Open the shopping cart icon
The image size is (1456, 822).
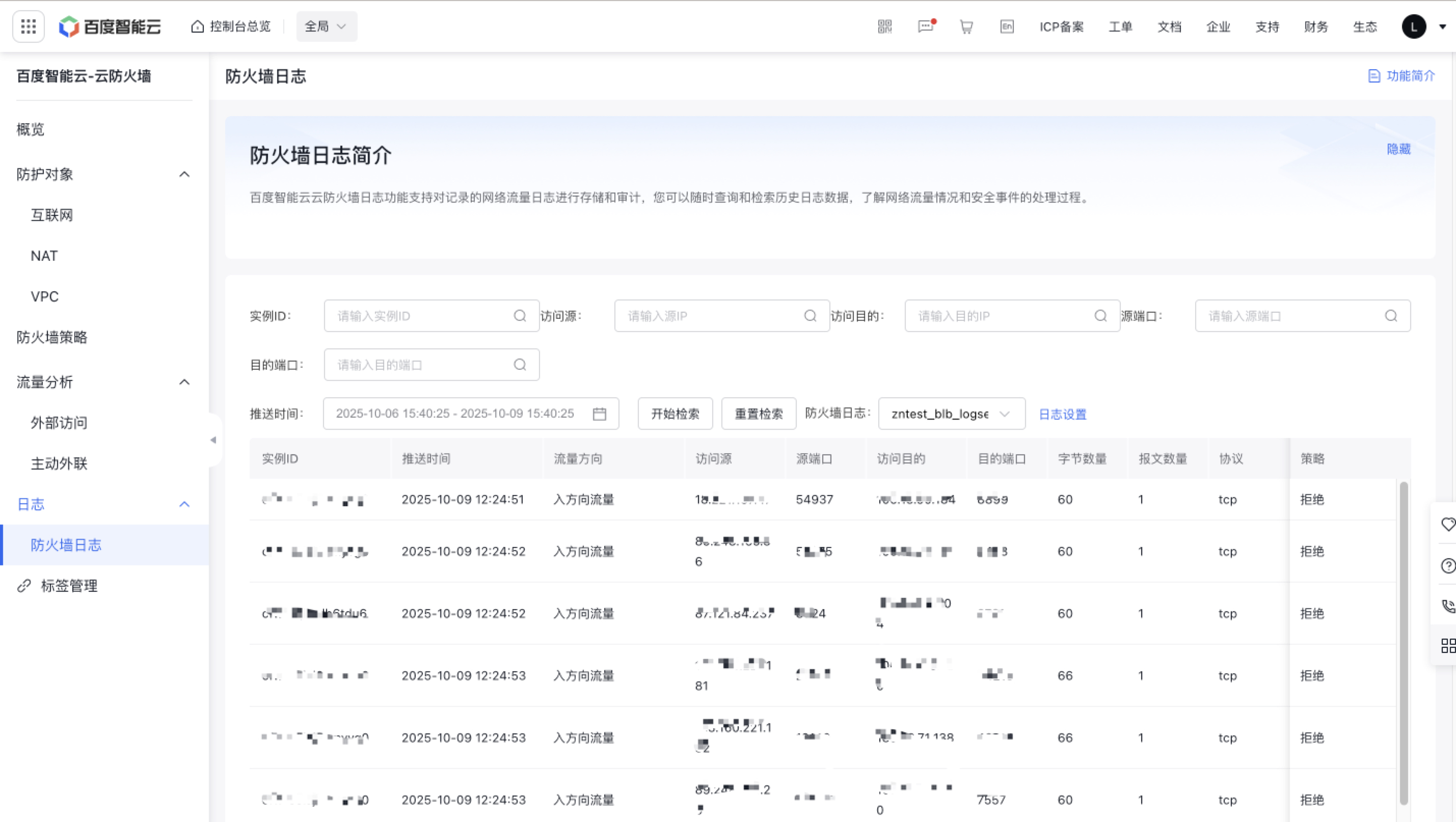(x=966, y=26)
